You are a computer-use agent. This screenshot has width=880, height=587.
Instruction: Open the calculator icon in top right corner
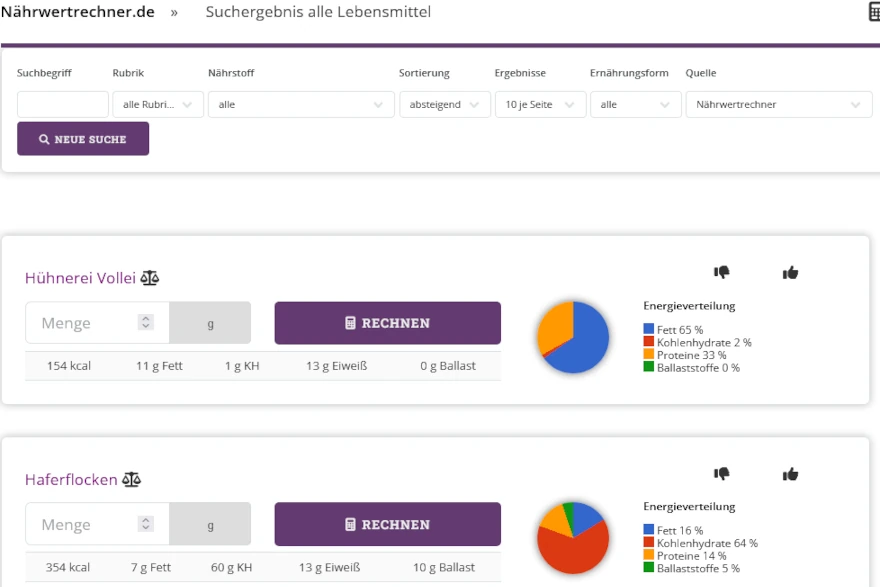873,12
